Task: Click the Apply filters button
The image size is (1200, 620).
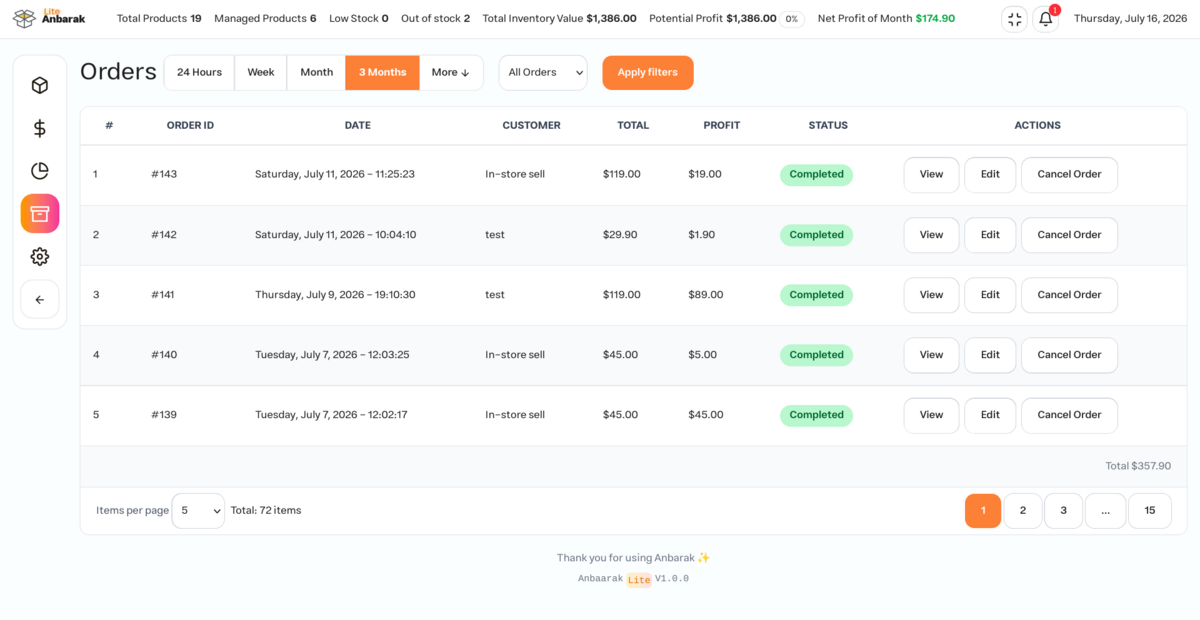Action: pos(648,73)
